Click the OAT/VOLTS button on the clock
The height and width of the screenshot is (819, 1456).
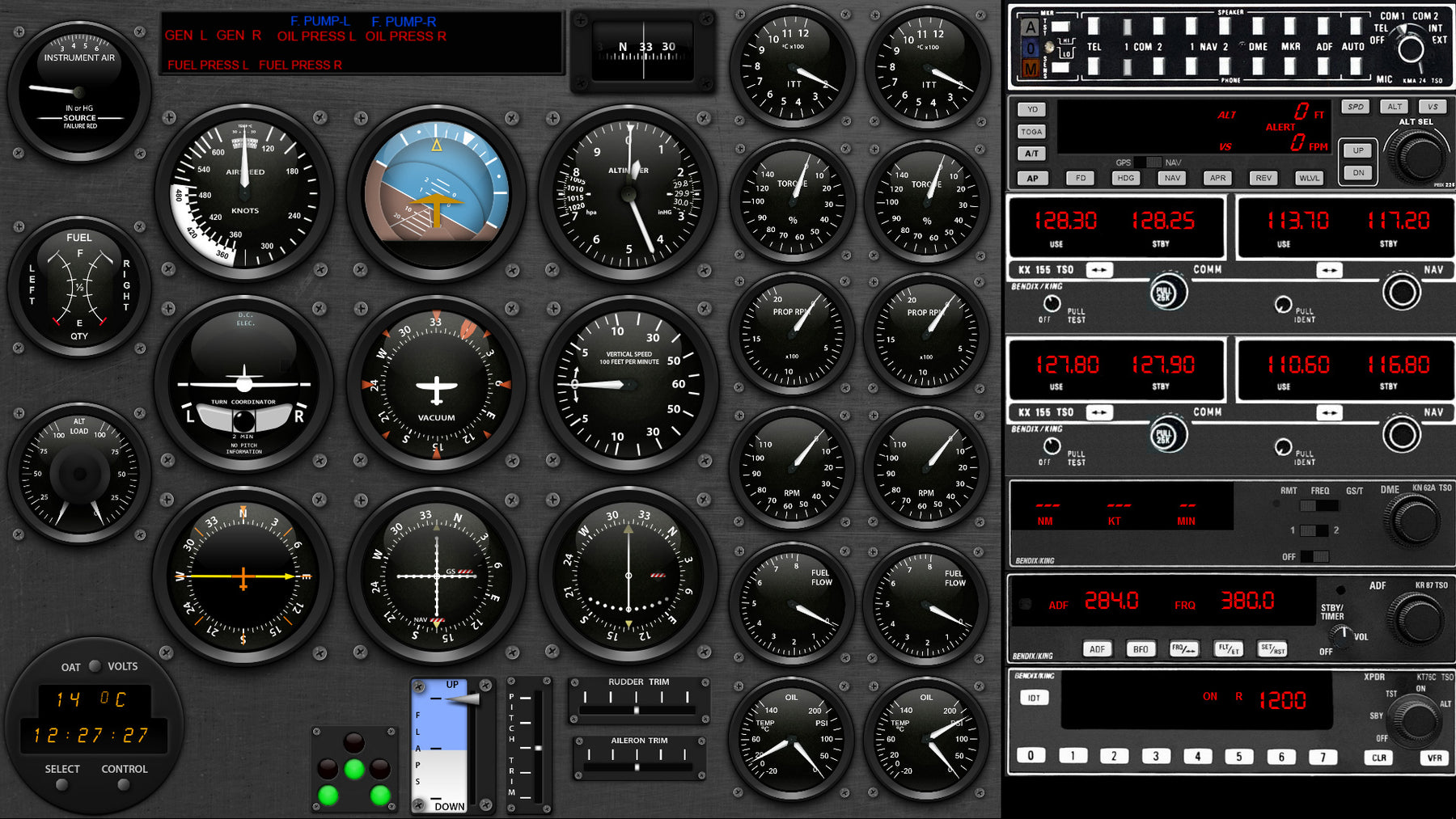[x=95, y=666]
